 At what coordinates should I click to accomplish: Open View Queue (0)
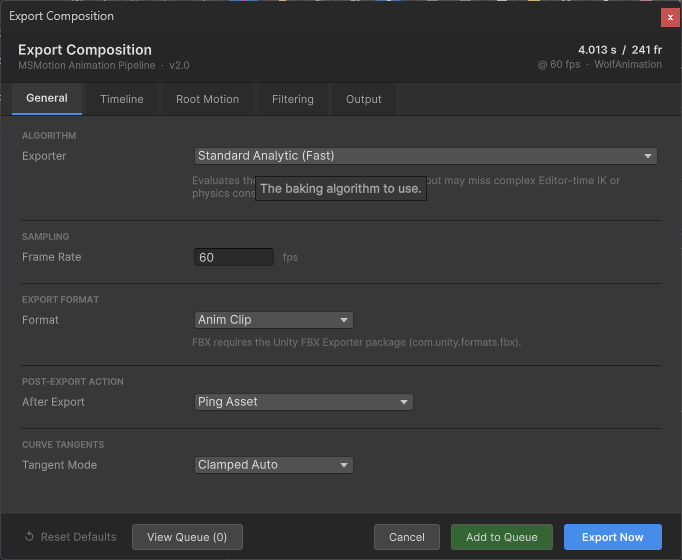tap(187, 537)
